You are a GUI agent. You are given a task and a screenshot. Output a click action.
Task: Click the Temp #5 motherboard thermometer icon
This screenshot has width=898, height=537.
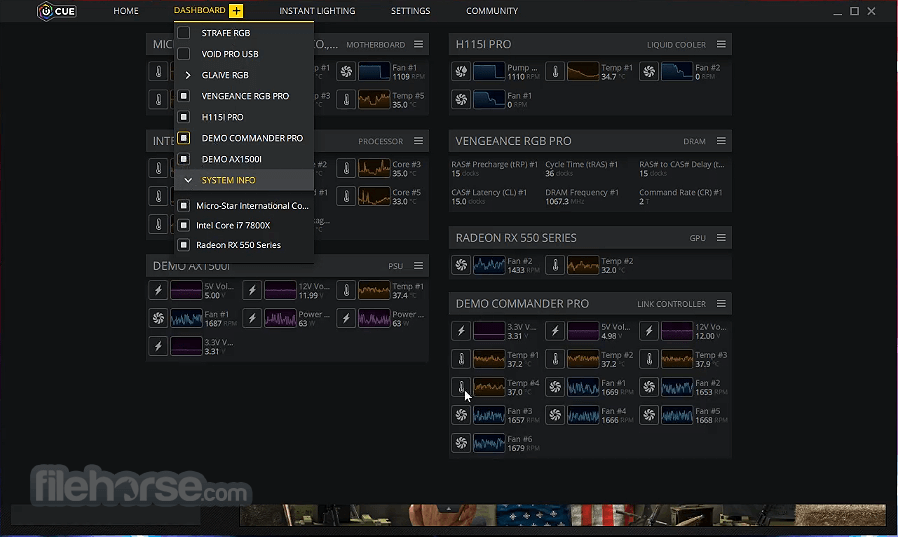pyautogui.click(x=346, y=100)
